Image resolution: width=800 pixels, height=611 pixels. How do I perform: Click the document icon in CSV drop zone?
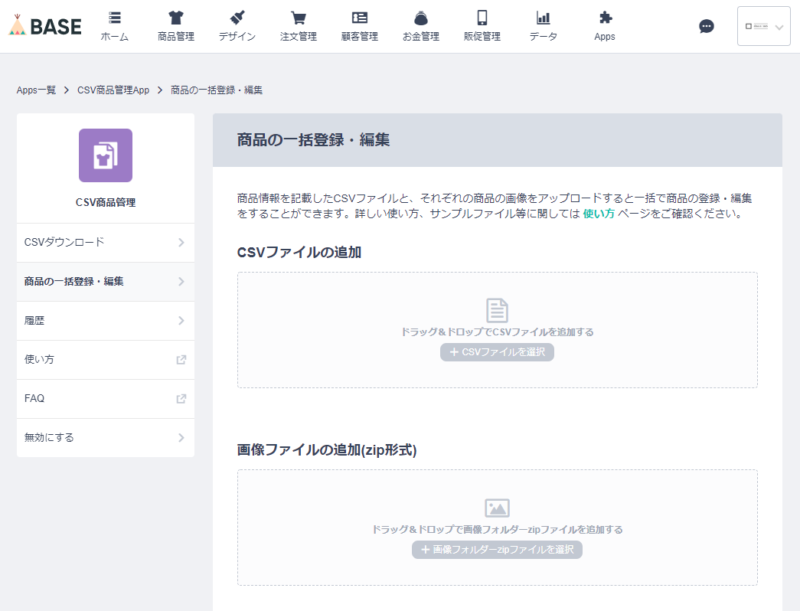[497, 310]
